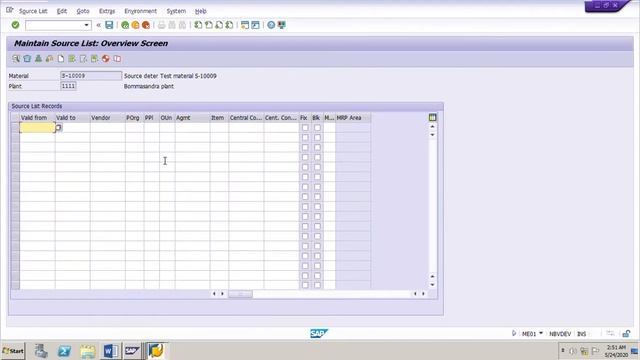Click the POrg column header
The image size is (640, 360).
point(134,118)
